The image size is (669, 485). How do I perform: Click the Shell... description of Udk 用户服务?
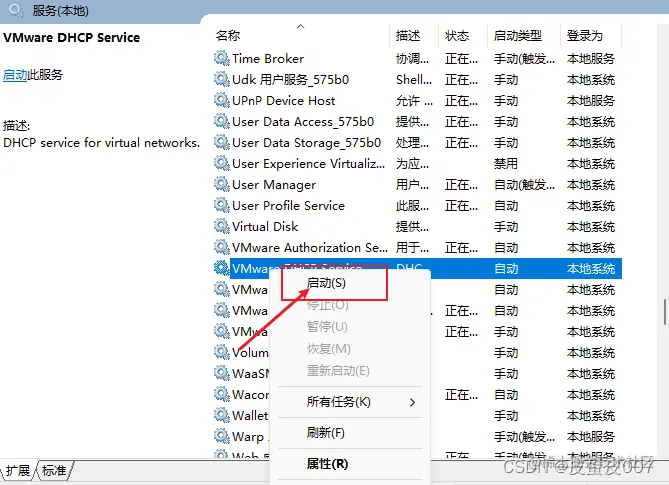[414, 80]
